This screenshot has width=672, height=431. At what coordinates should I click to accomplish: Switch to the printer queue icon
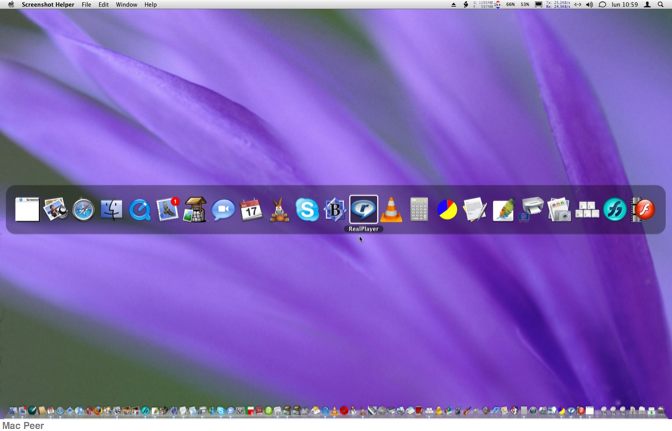531,210
